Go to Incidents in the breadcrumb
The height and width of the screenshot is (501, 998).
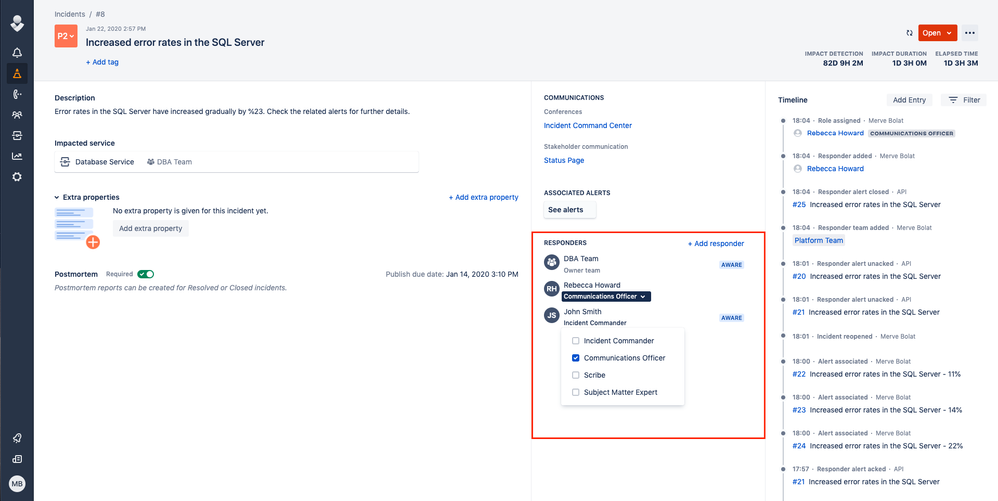70,13
